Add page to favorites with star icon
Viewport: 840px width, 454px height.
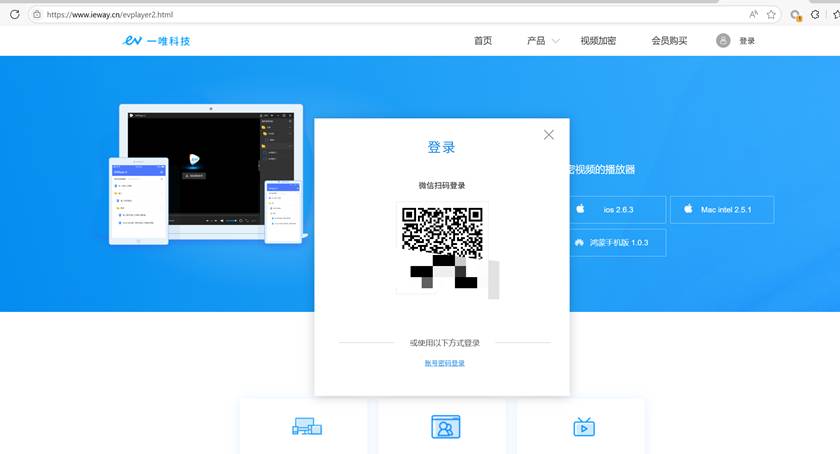771,14
